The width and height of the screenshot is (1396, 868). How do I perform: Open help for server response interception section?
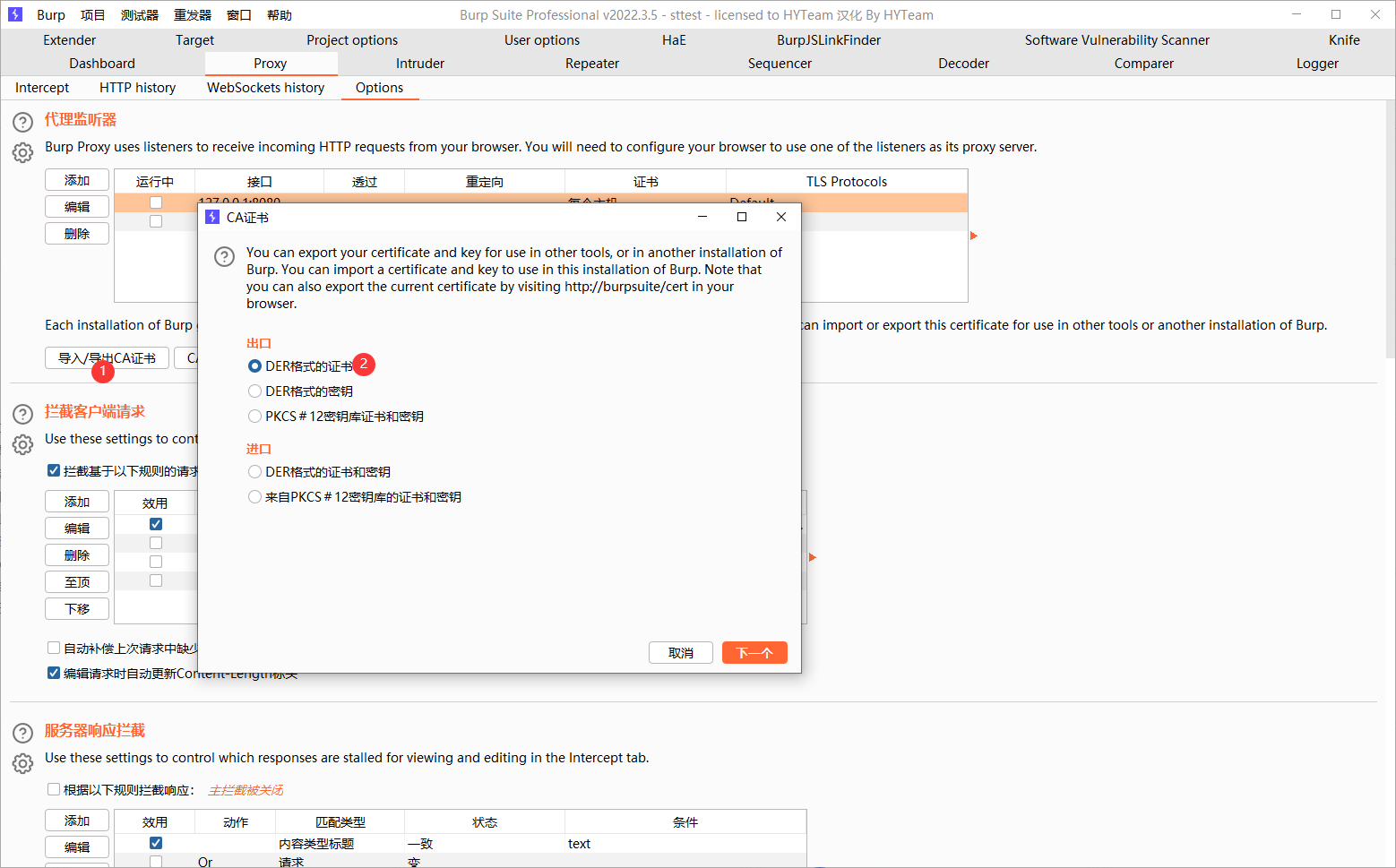point(22,733)
